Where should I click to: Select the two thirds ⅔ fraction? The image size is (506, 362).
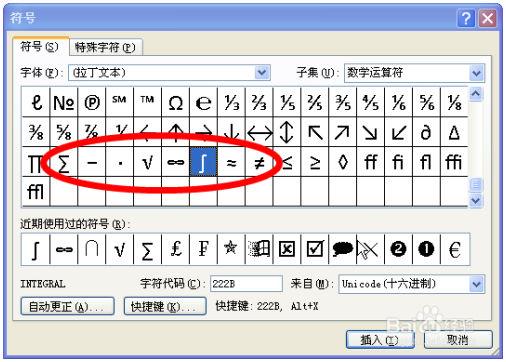[259, 102]
